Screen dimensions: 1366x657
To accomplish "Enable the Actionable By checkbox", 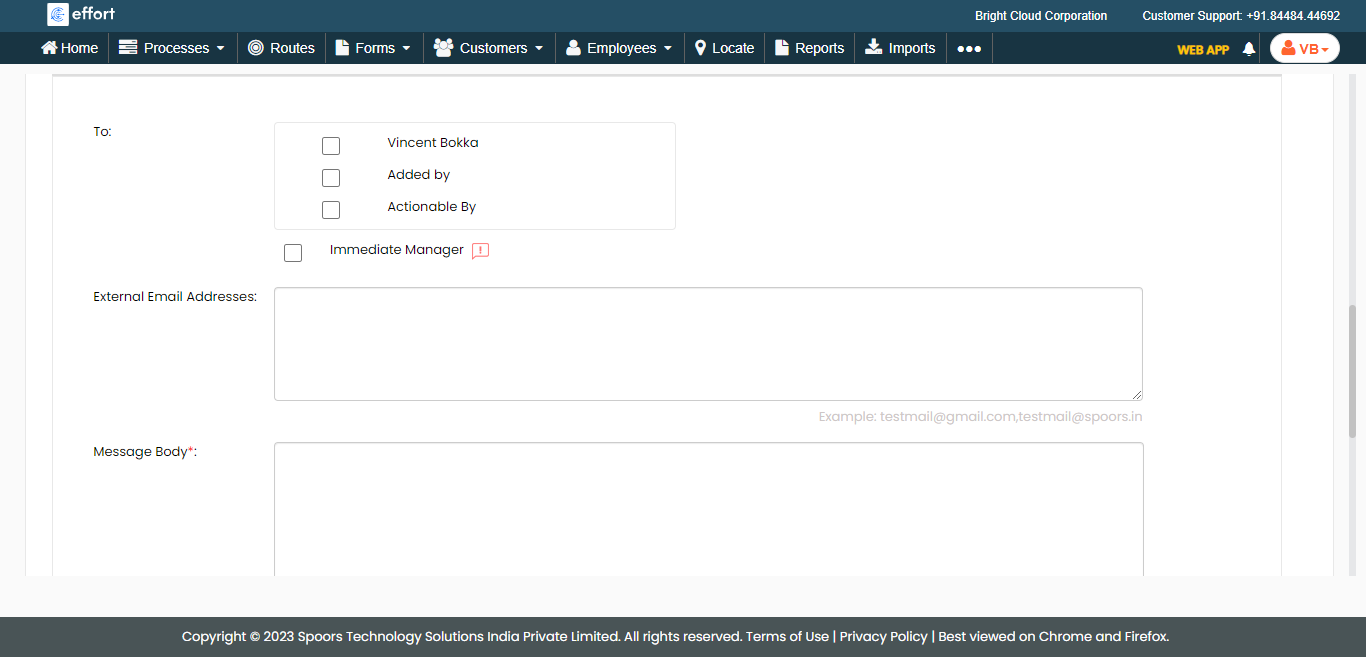I will pos(331,210).
